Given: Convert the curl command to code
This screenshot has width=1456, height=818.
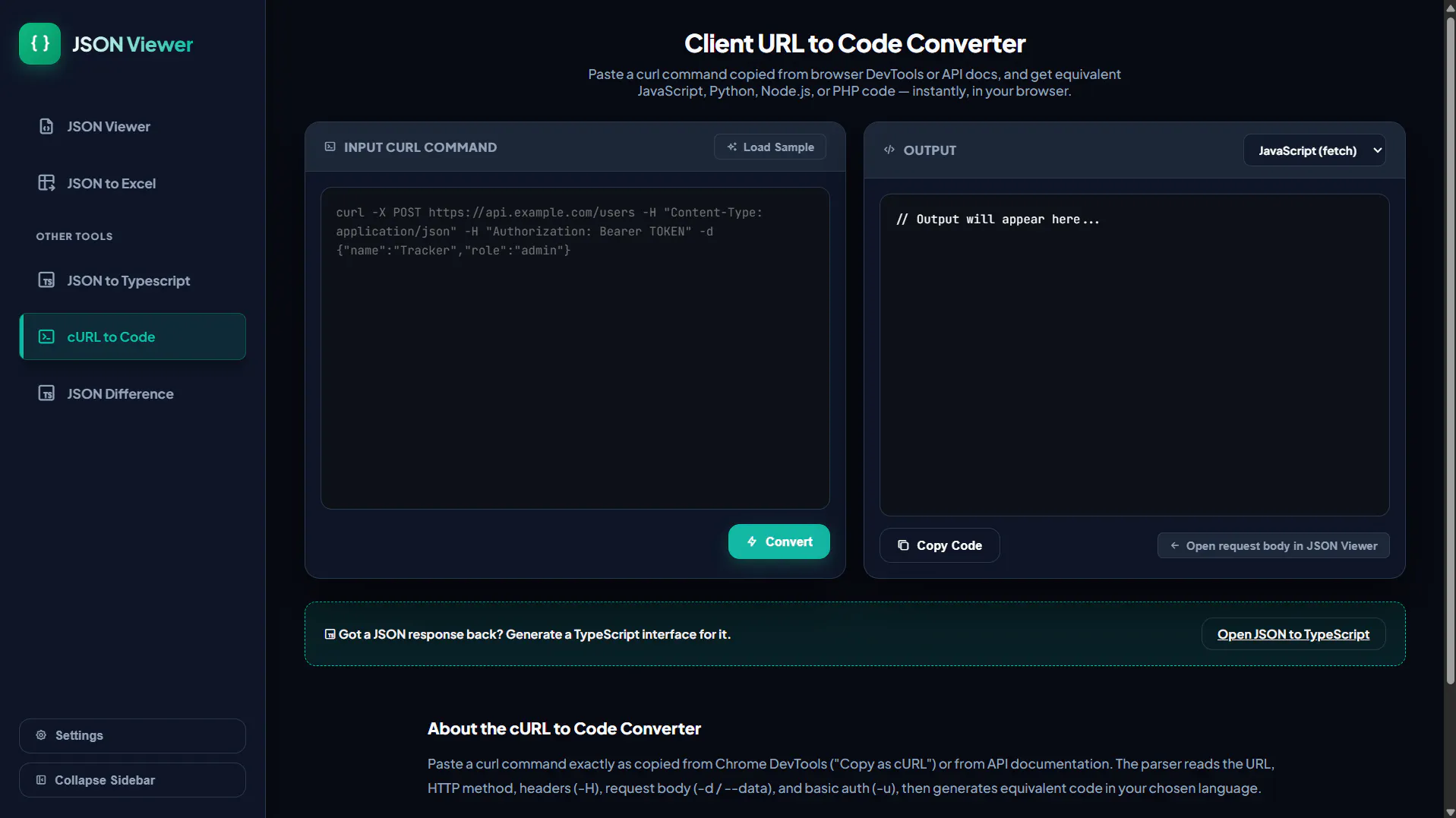Looking at the screenshot, I should tap(779, 542).
